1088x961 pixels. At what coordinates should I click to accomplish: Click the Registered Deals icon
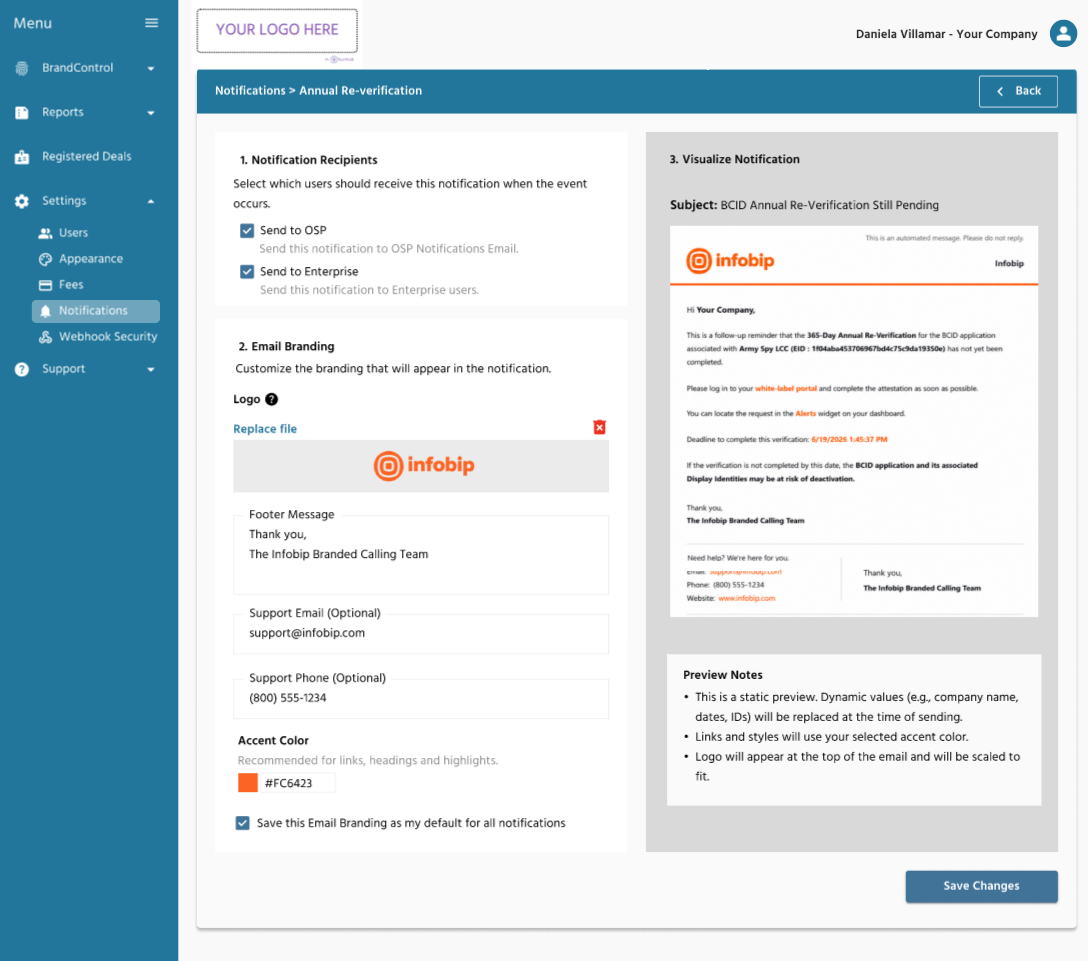[x=22, y=157]
